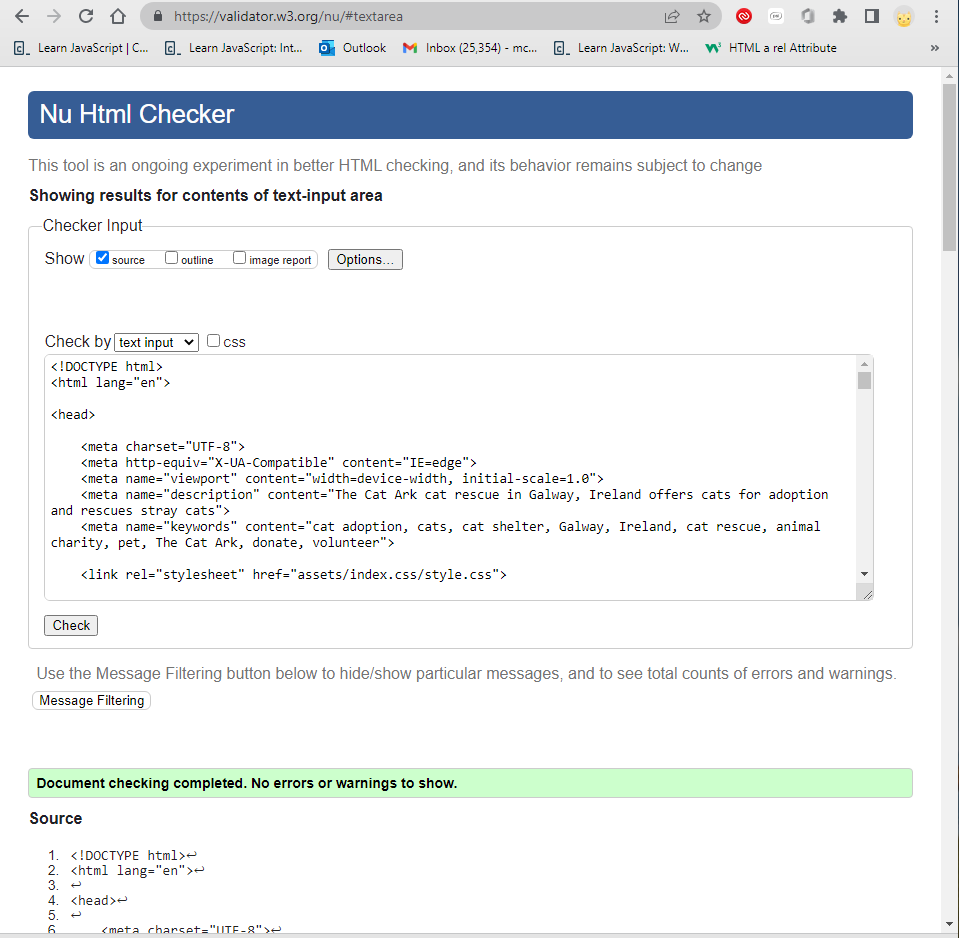Click 'Showing results for contents' text
959x938 pixels.
click(x=206, y=196)
